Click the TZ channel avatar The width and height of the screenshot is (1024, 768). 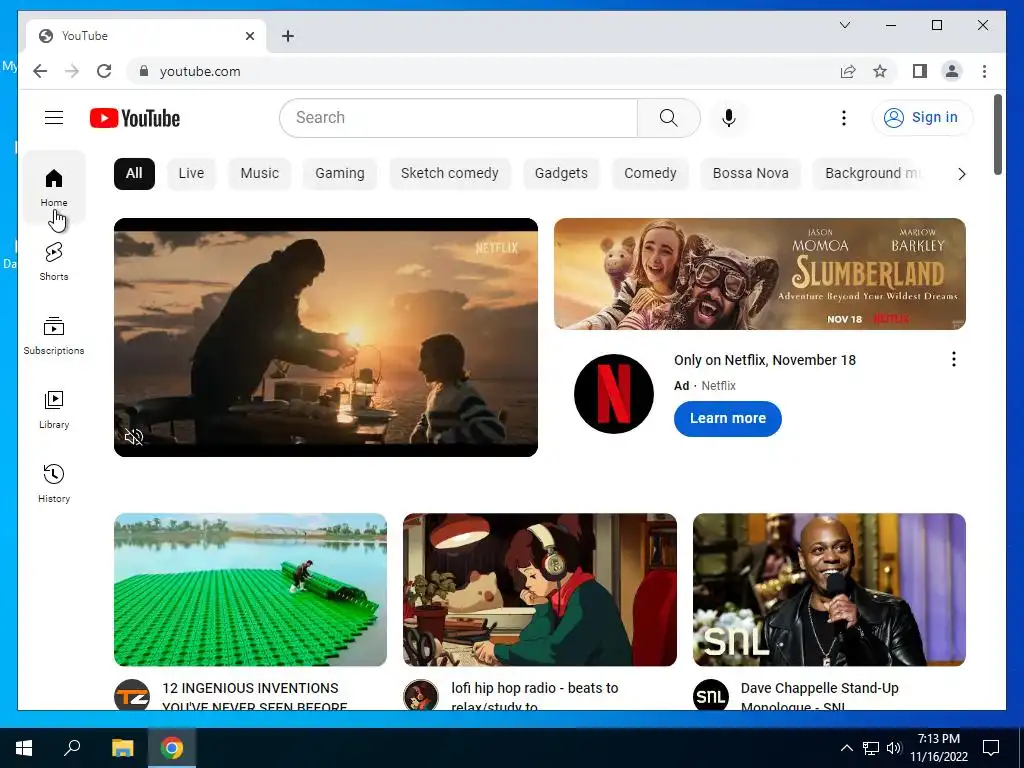click(132, 695)
